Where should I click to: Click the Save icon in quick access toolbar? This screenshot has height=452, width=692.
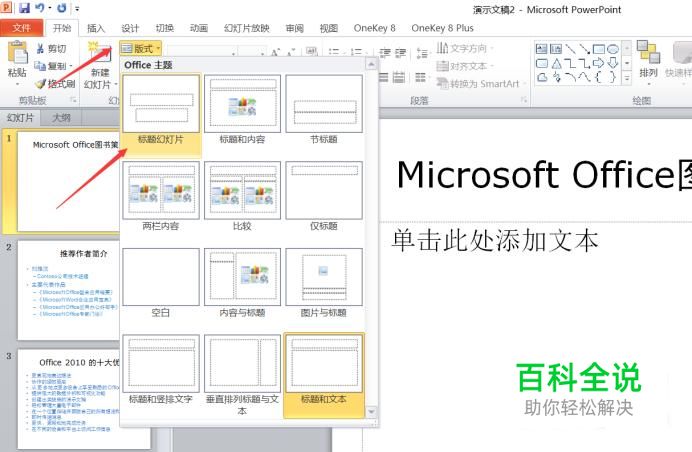24,8
